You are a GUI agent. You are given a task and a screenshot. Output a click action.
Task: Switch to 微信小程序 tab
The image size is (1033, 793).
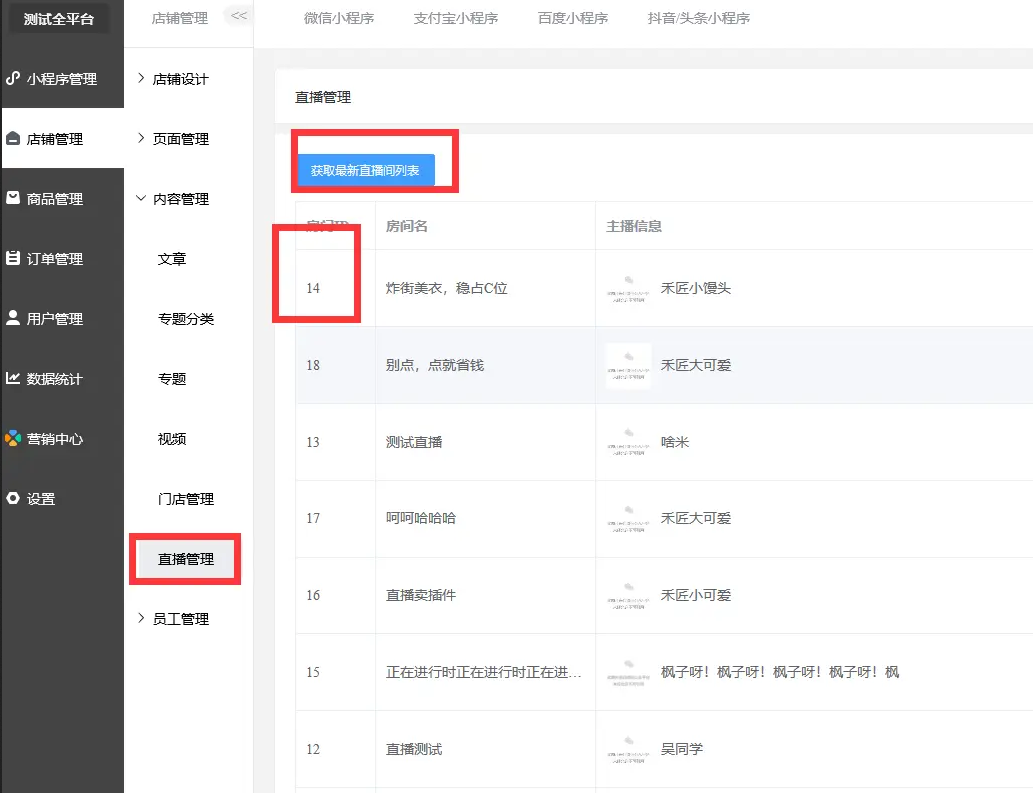pyautogui.click(x=339, y=18)
